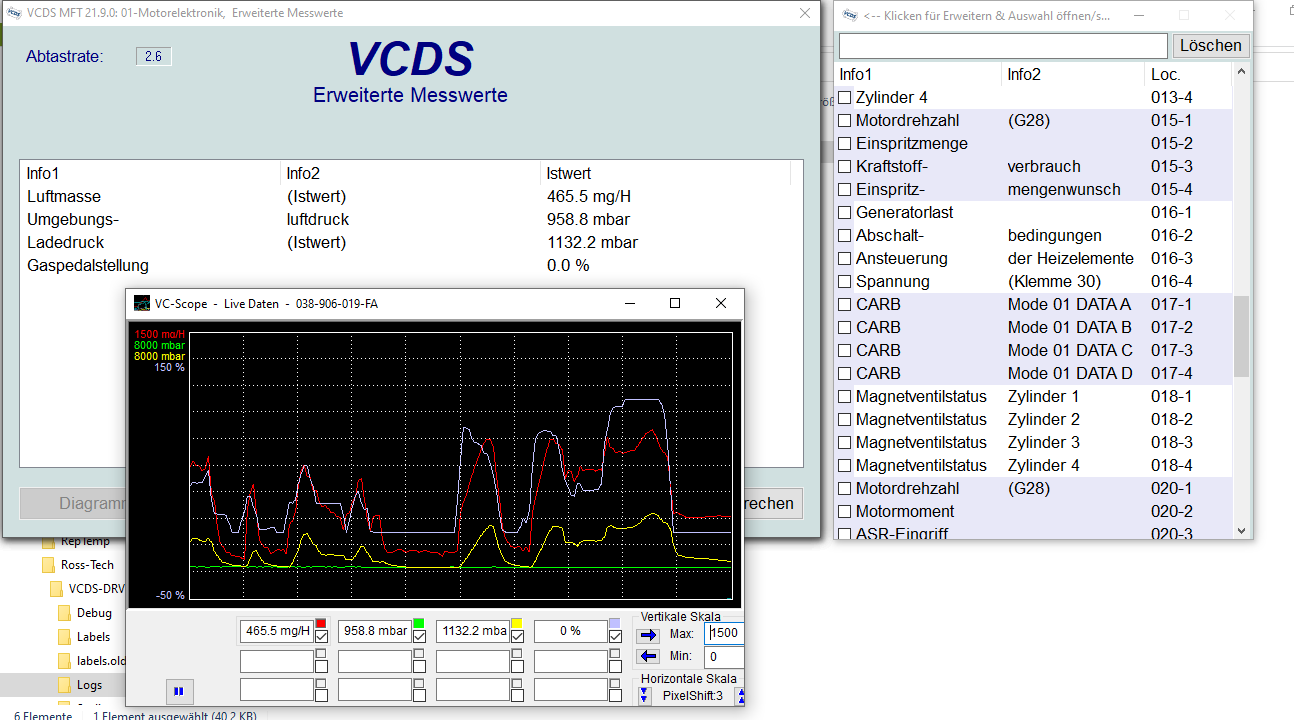The height and width of the screenshot is (720, 1294).
Task: Minimize the VC-Scope window
Action: 630,303
